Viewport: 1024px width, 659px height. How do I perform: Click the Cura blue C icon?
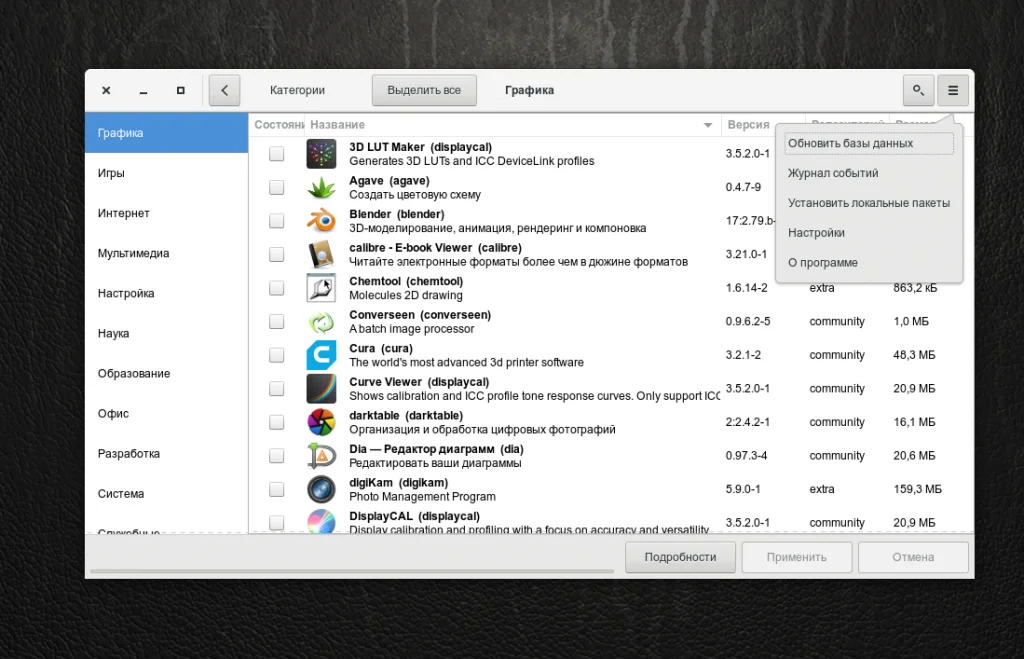321,355
